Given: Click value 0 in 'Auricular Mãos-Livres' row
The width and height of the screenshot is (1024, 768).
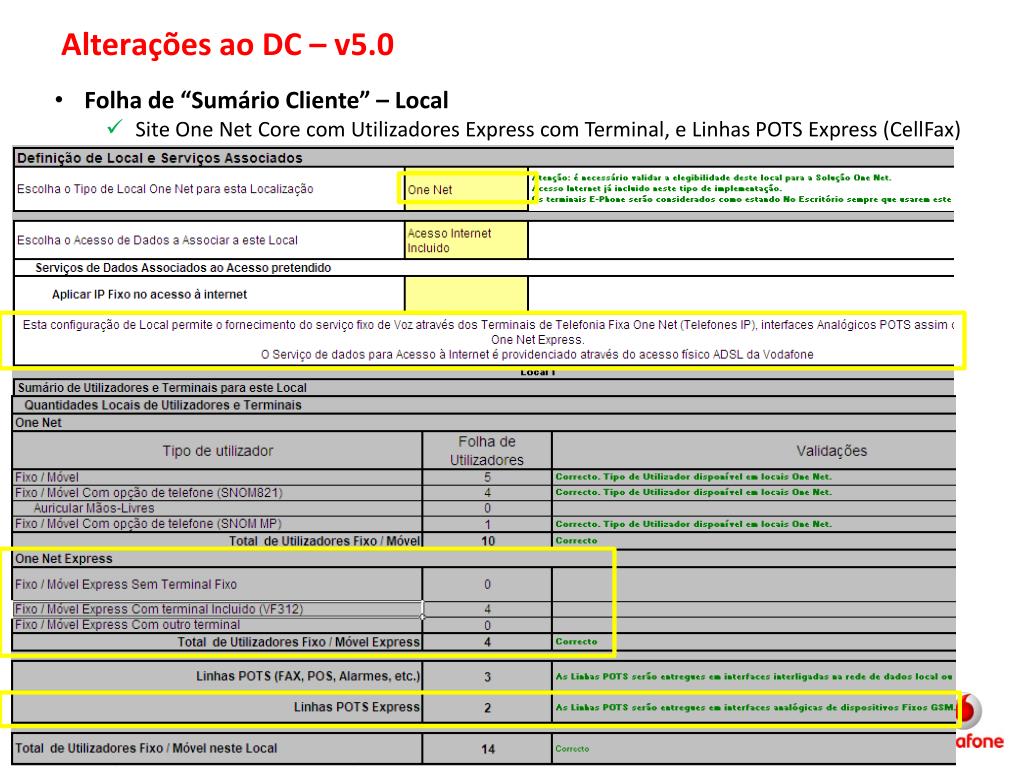Looking at the screenshot, I should click(487, 508).
